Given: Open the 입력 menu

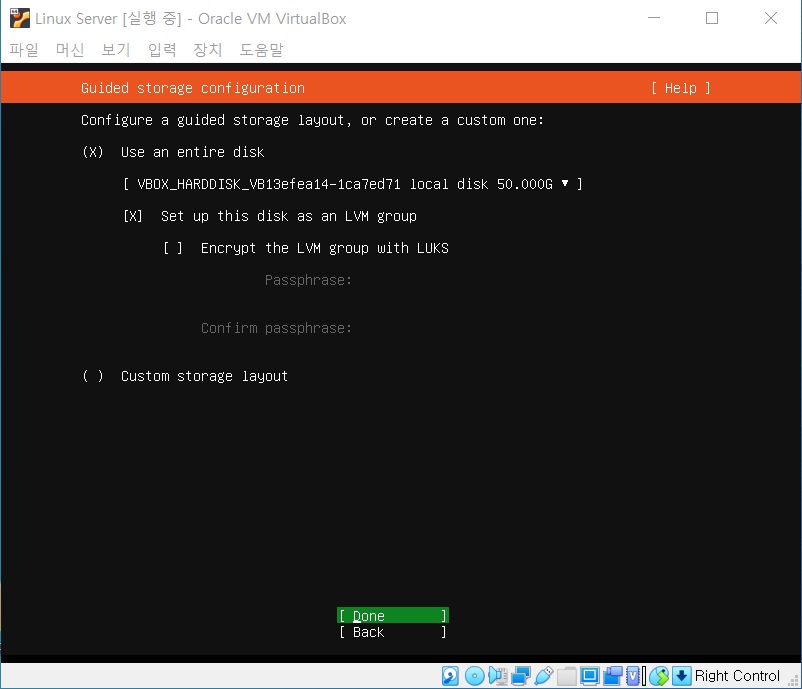Looking at the screenshot, I should coord(162,50).
